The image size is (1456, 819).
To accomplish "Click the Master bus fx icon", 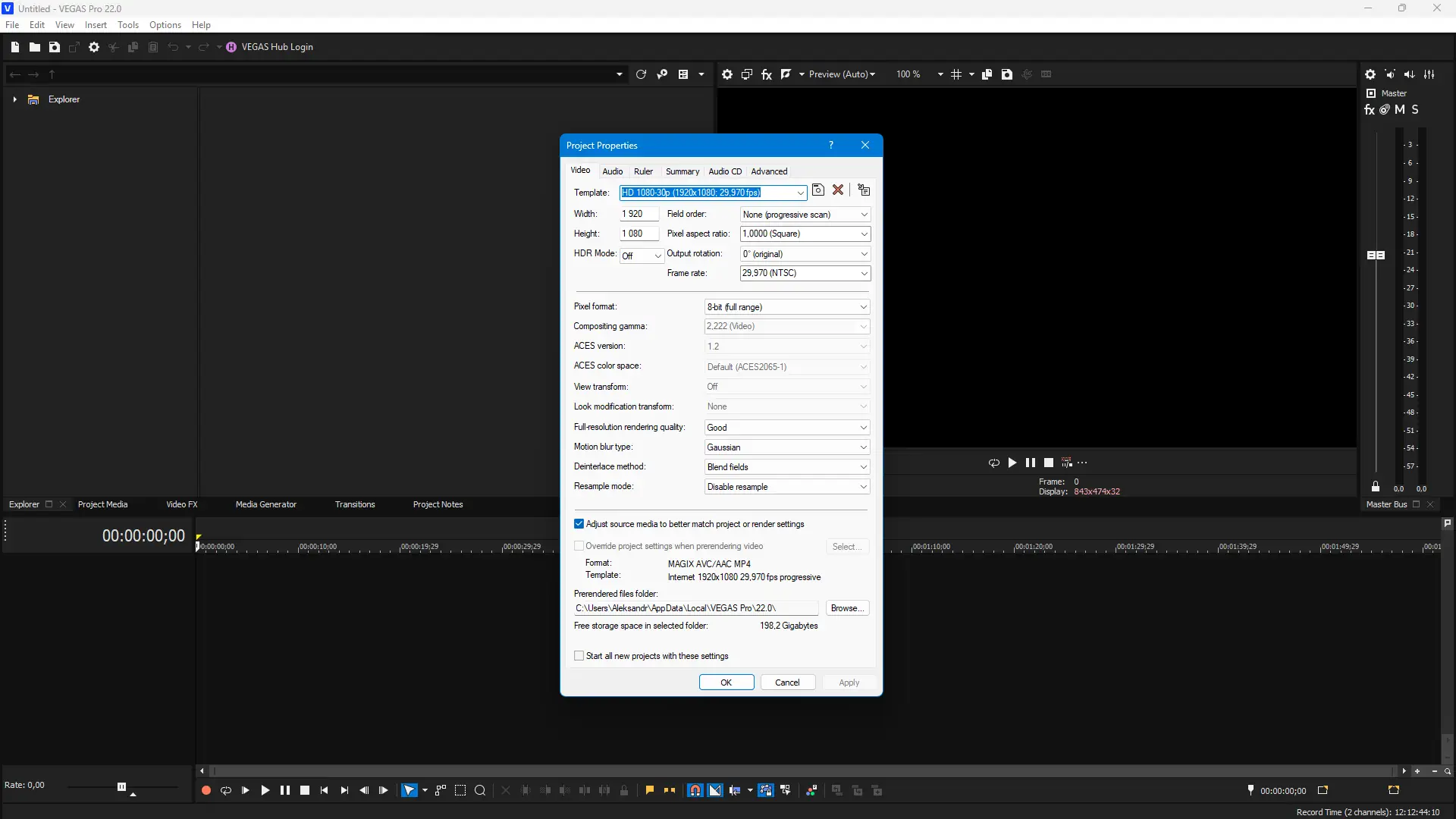I will coord(1370,110).
